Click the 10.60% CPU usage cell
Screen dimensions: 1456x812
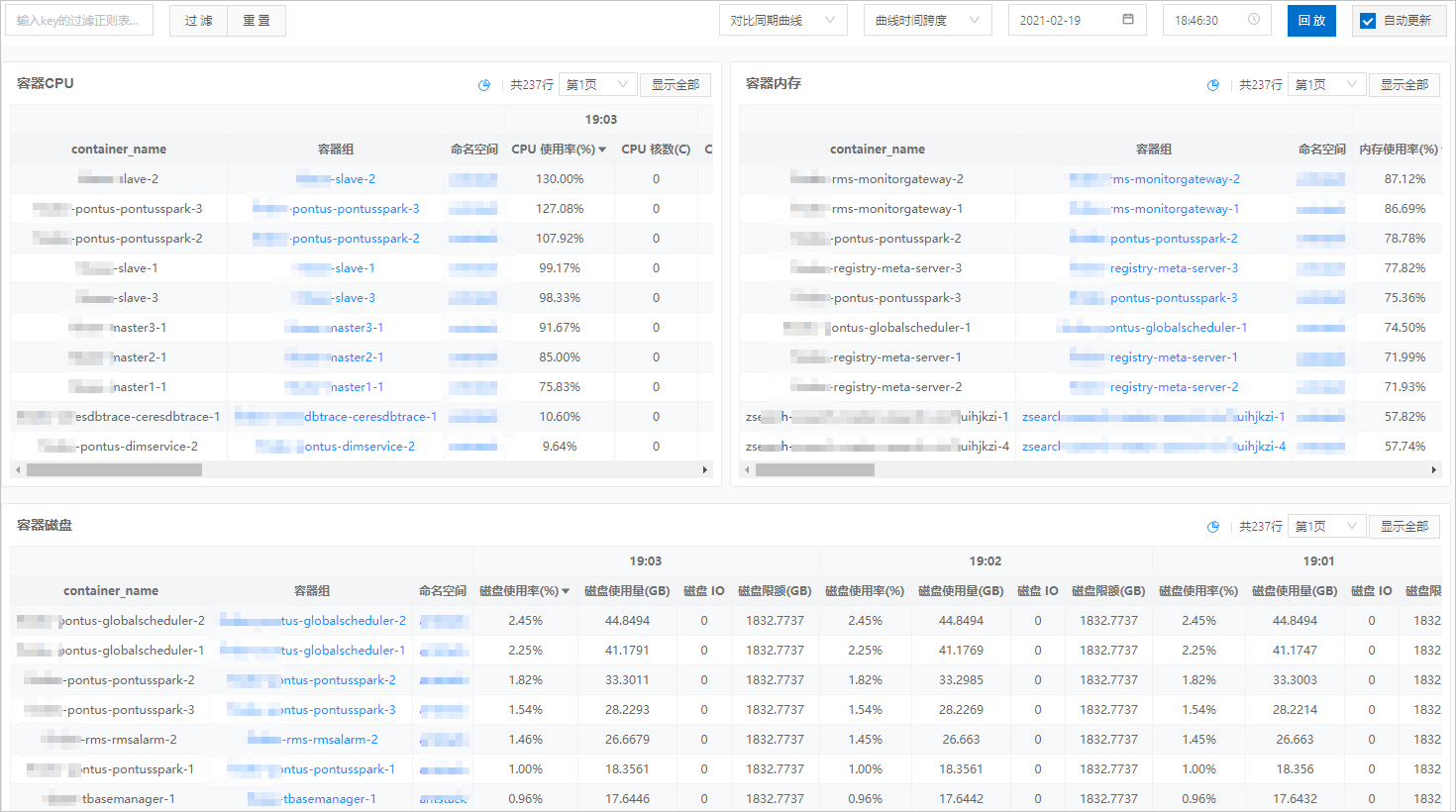coord(560,417)
